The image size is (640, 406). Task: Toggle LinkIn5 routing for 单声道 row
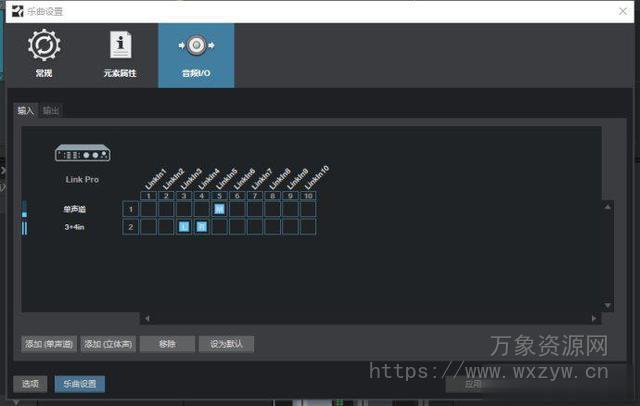tap(219, 209)
